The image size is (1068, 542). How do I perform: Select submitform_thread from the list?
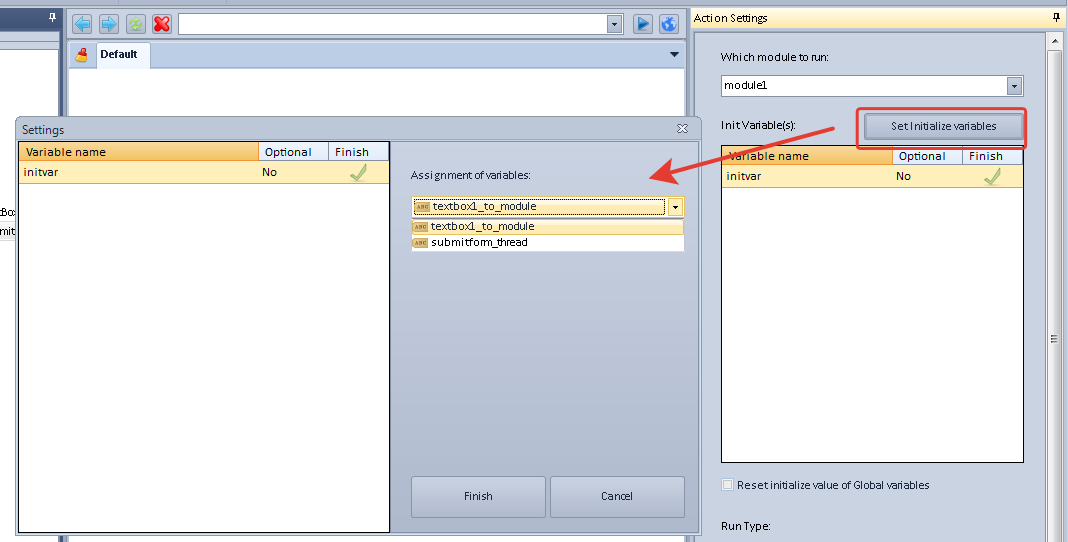479,242
